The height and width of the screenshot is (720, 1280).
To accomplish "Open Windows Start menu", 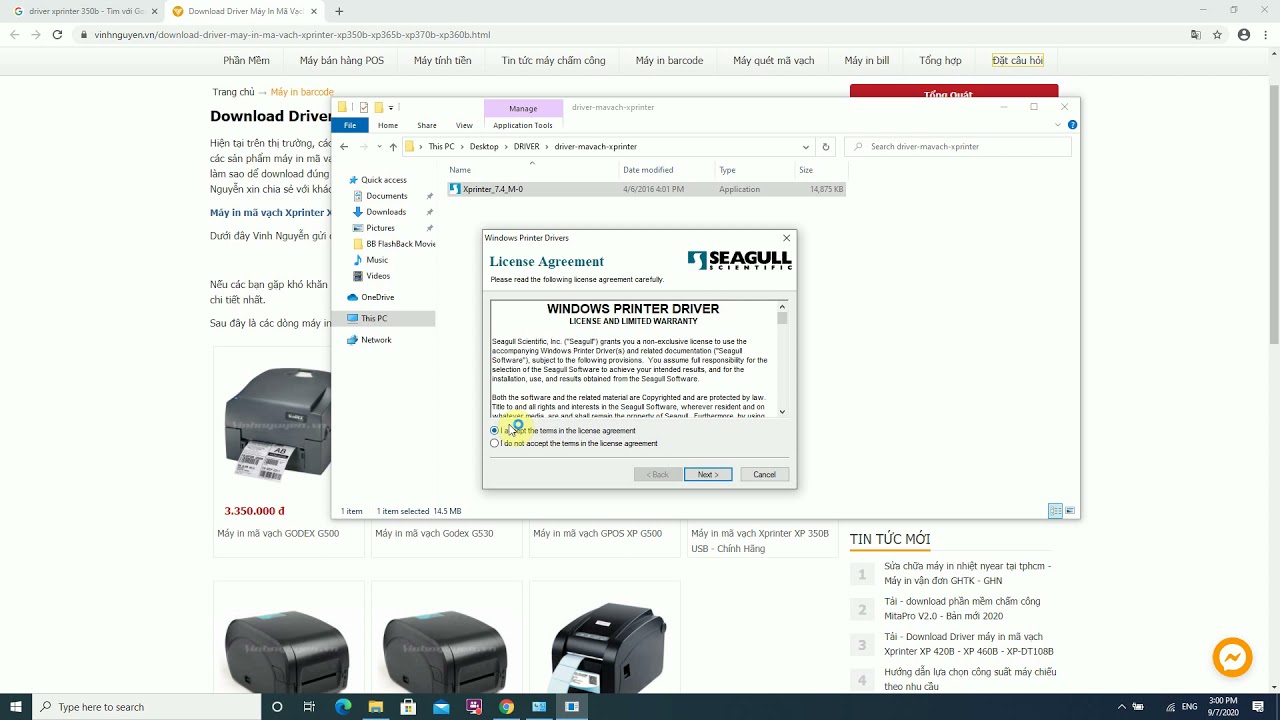I will click(16, 707).
